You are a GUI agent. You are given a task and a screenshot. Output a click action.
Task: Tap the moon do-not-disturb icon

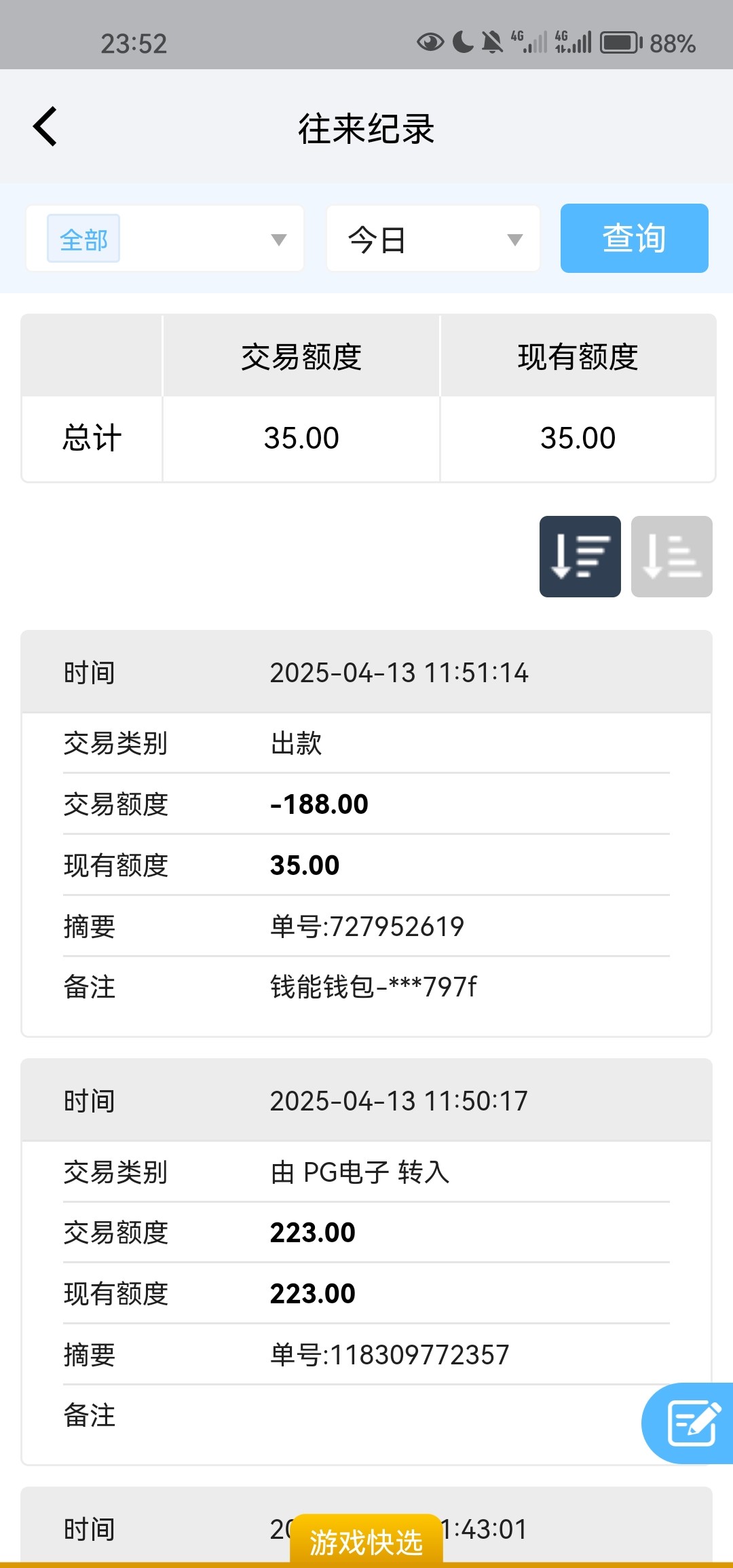coord(463,43)
